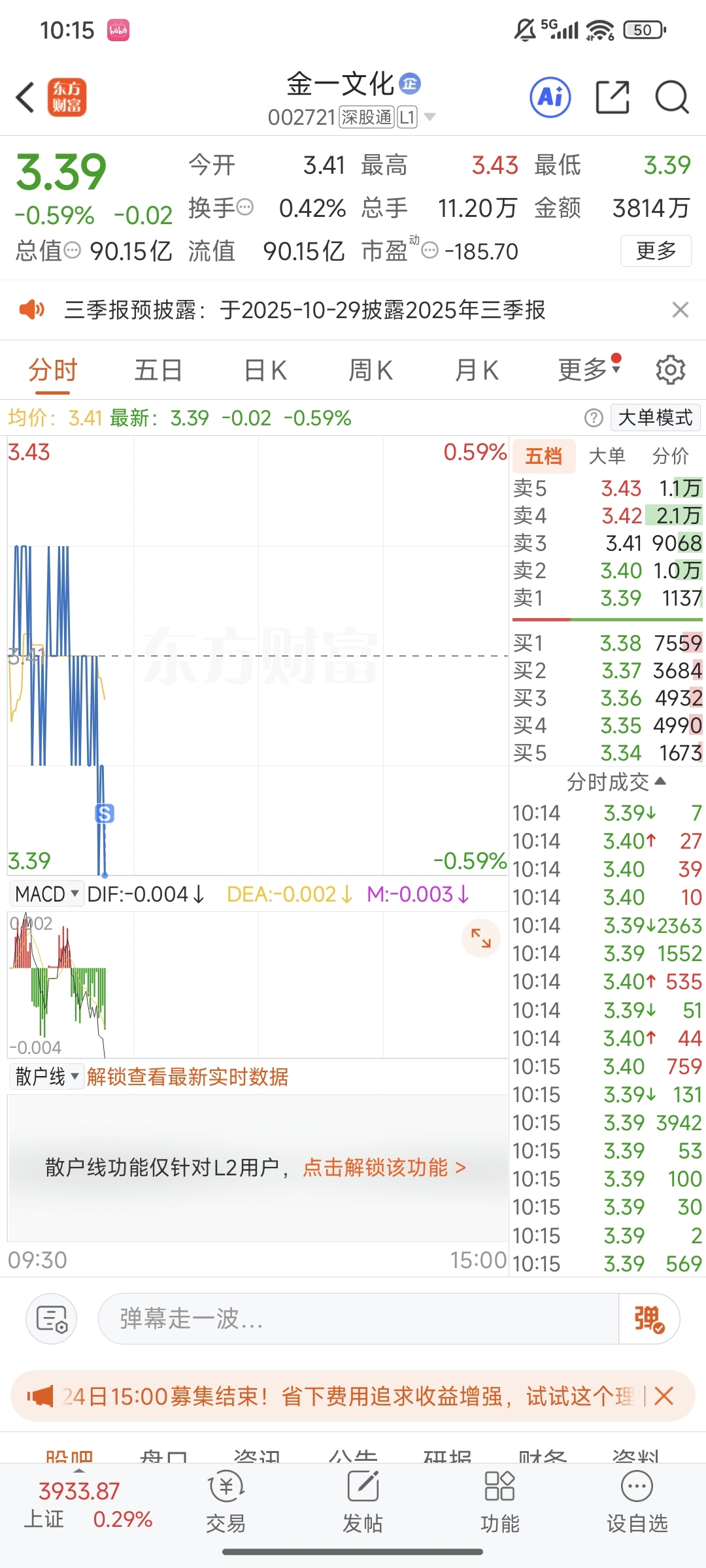Viewport: 706px width, 1568px height.
Task: Open the 更多 period dropdown
Action: point(589,370)
